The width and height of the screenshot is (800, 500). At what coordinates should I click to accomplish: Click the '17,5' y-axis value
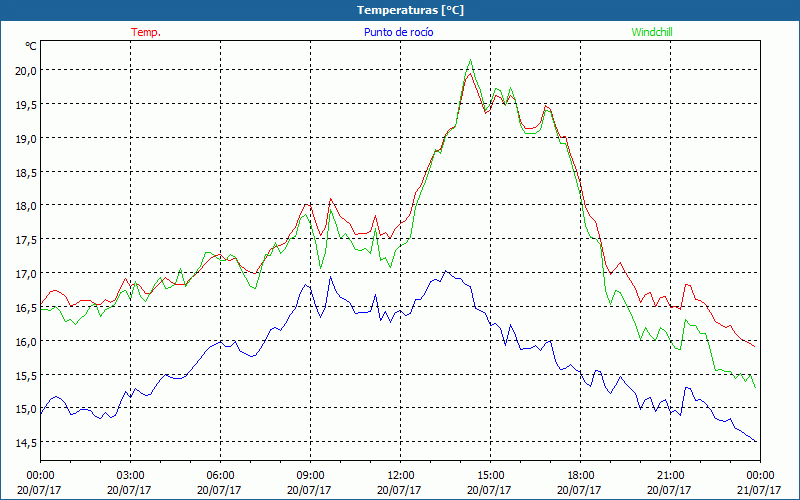click(x=28, y=240)
